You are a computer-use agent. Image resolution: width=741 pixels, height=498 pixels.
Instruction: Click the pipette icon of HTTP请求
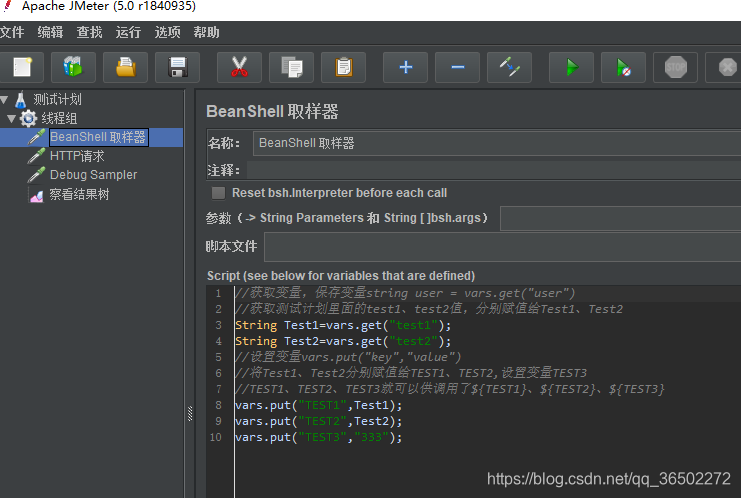pos(36,156)
